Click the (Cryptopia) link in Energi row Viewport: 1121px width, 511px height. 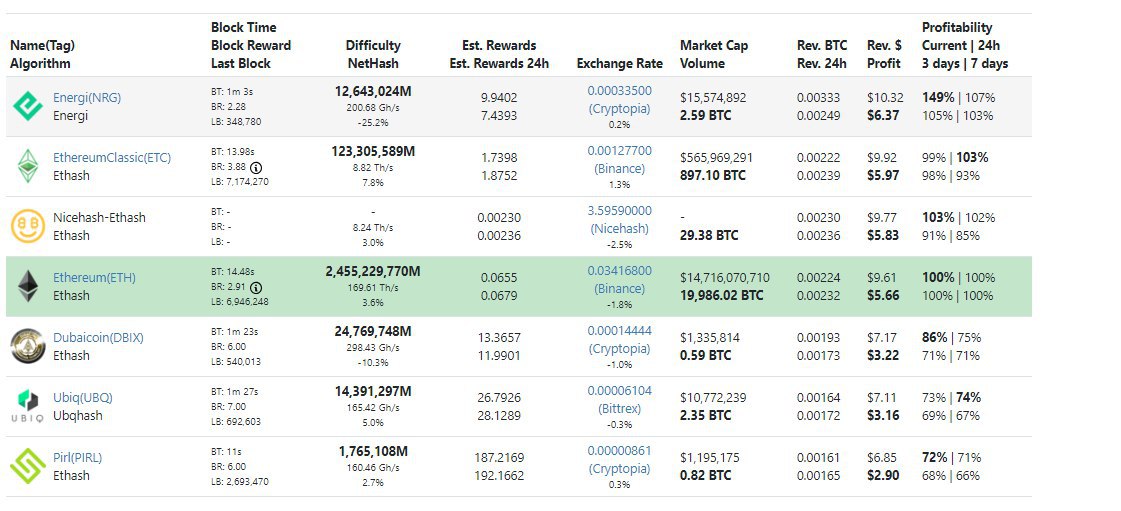coord(620,109)
